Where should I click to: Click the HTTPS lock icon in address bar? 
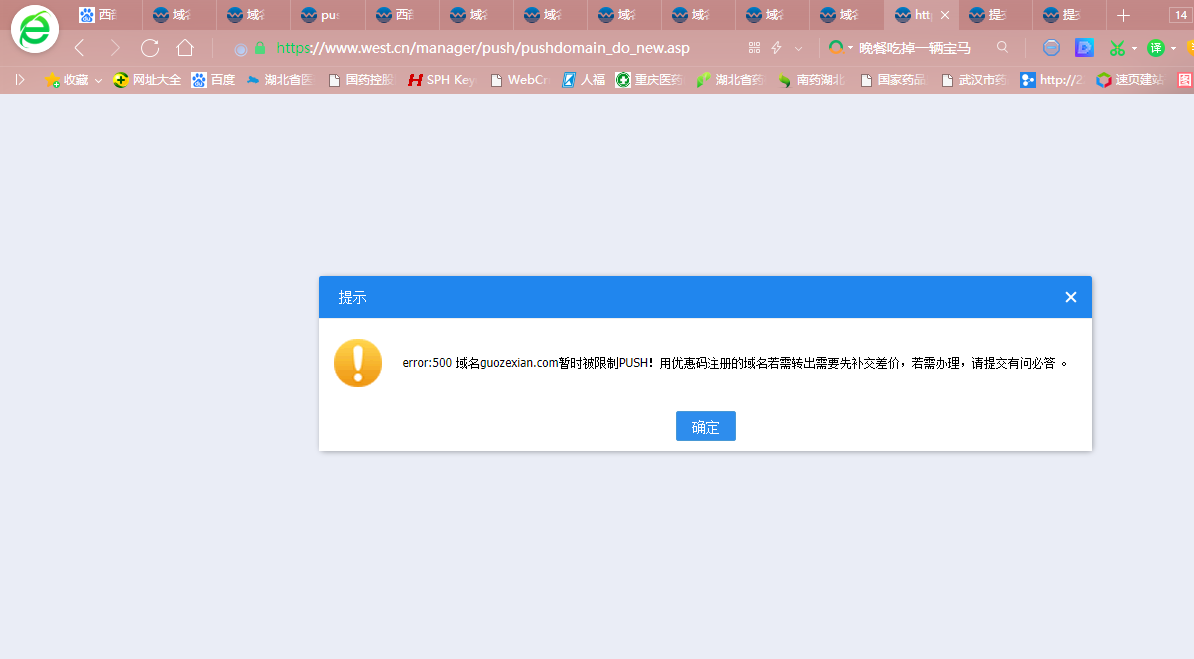click(258, 47)
